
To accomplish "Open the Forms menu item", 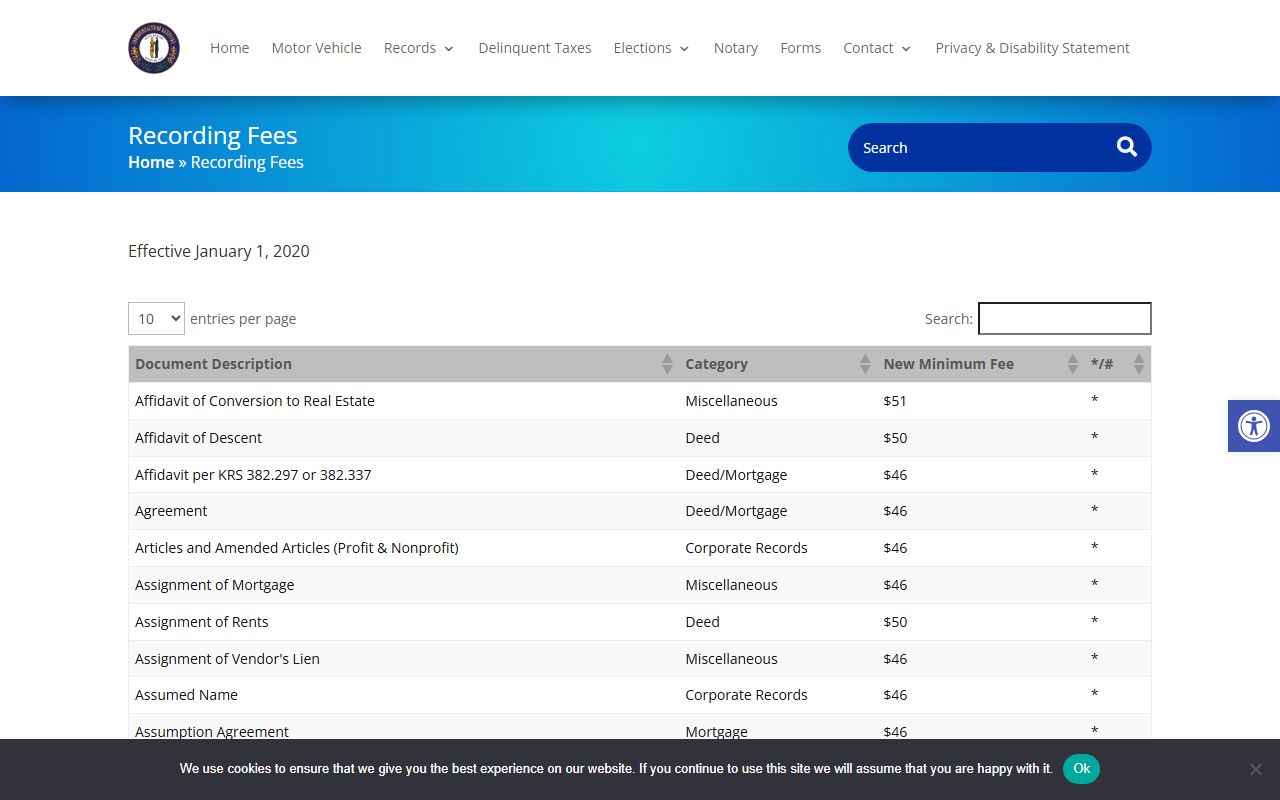I will [800, 48].
